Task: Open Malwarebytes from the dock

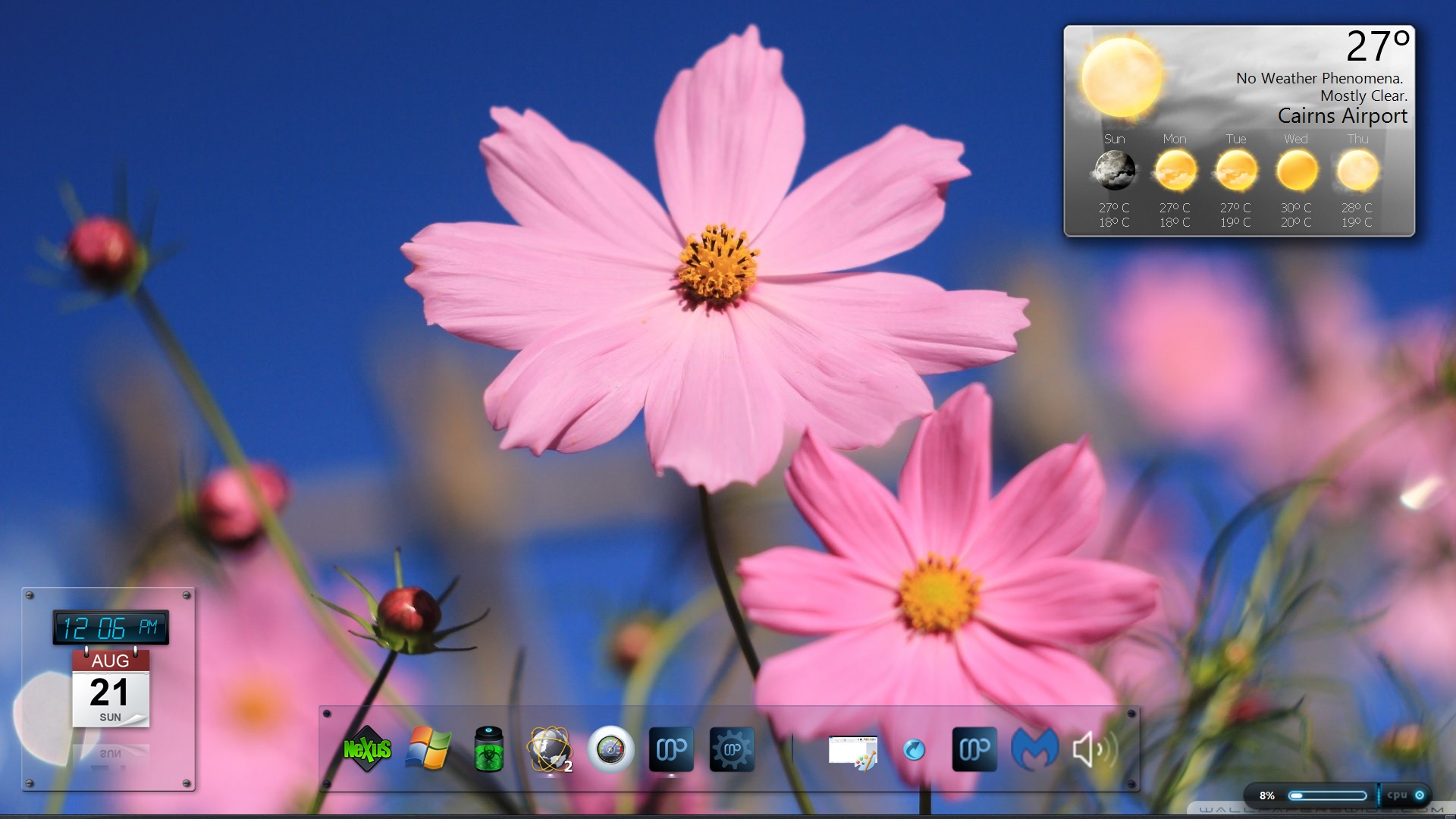Action: pyautogui.click(x=1034, y=749)
